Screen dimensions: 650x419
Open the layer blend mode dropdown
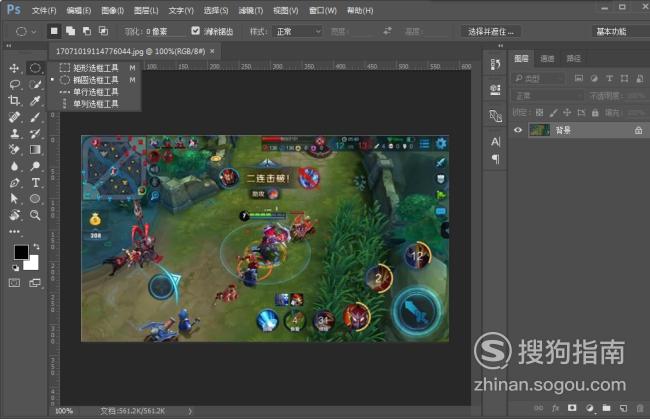547,96
